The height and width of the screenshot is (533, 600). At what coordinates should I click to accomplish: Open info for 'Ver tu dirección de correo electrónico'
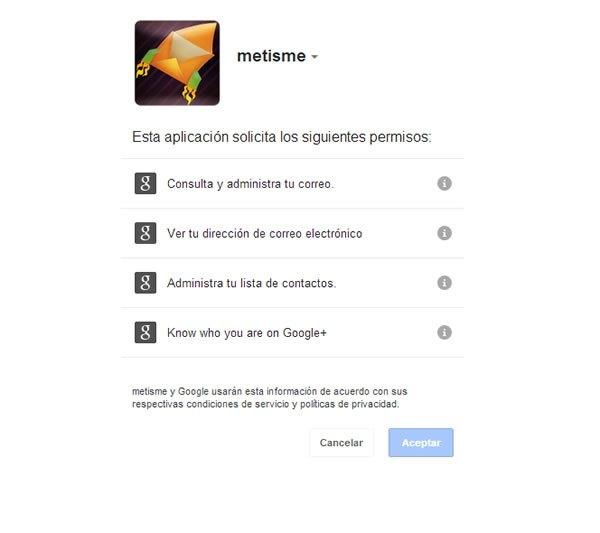(x=444, y=233)
